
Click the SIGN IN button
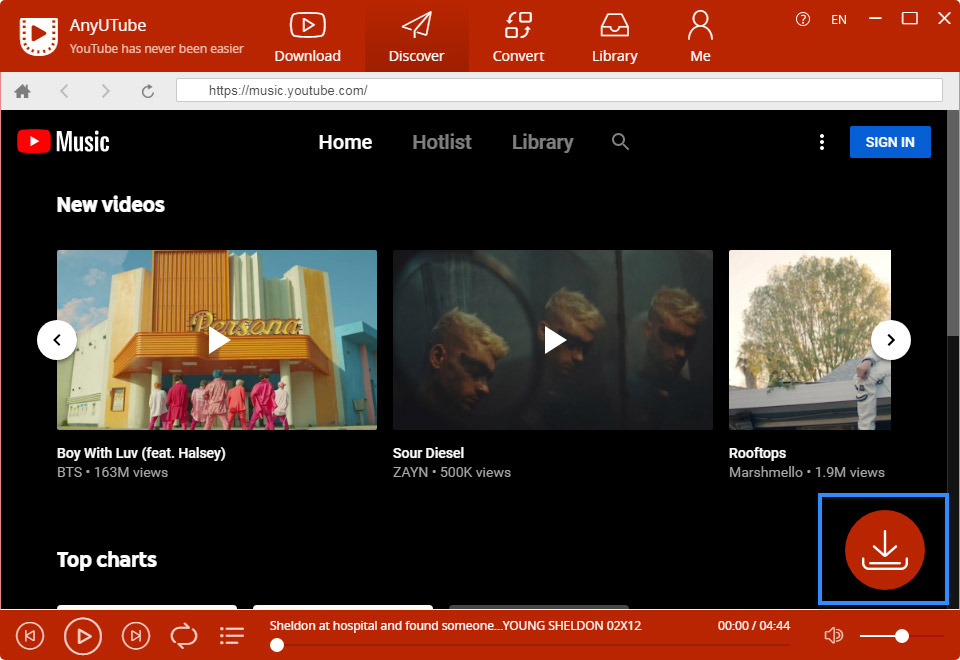coord(890,142)
